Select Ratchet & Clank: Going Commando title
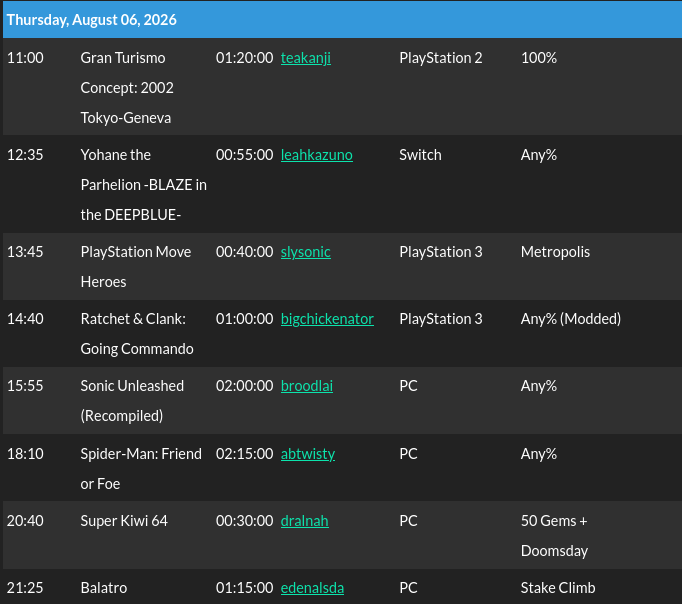This screenshot has width=682, height=604. coord(137,334)
